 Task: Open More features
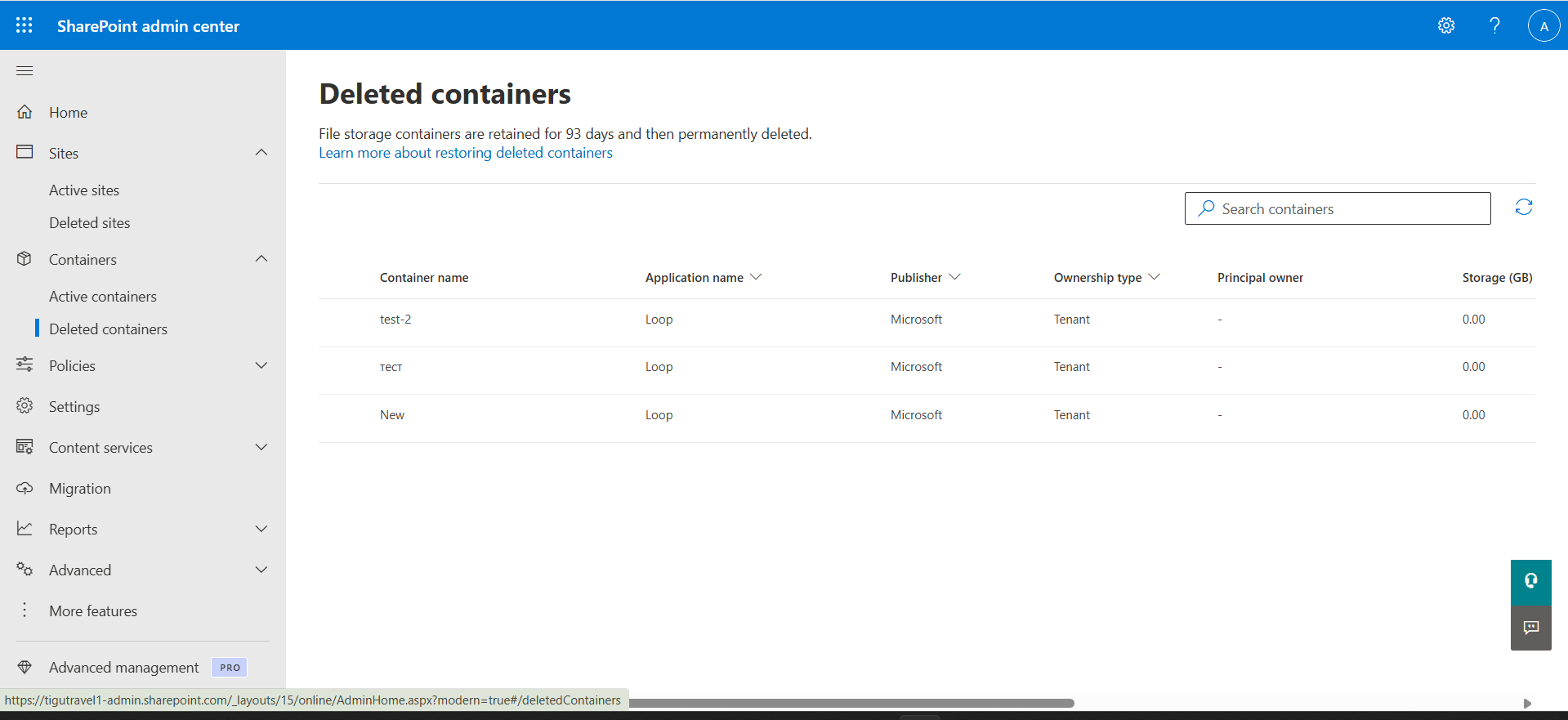(93, 611)
